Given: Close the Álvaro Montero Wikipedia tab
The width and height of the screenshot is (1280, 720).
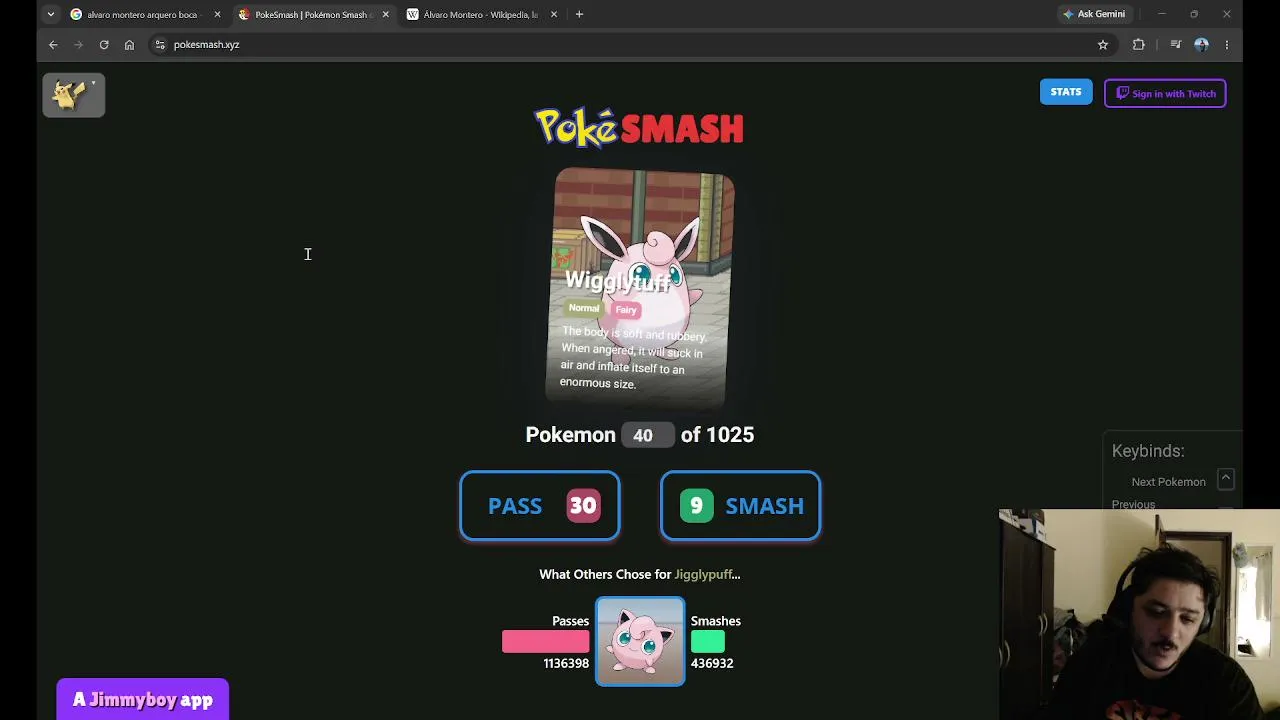Looking at the screenshot, I should [553, 14].
